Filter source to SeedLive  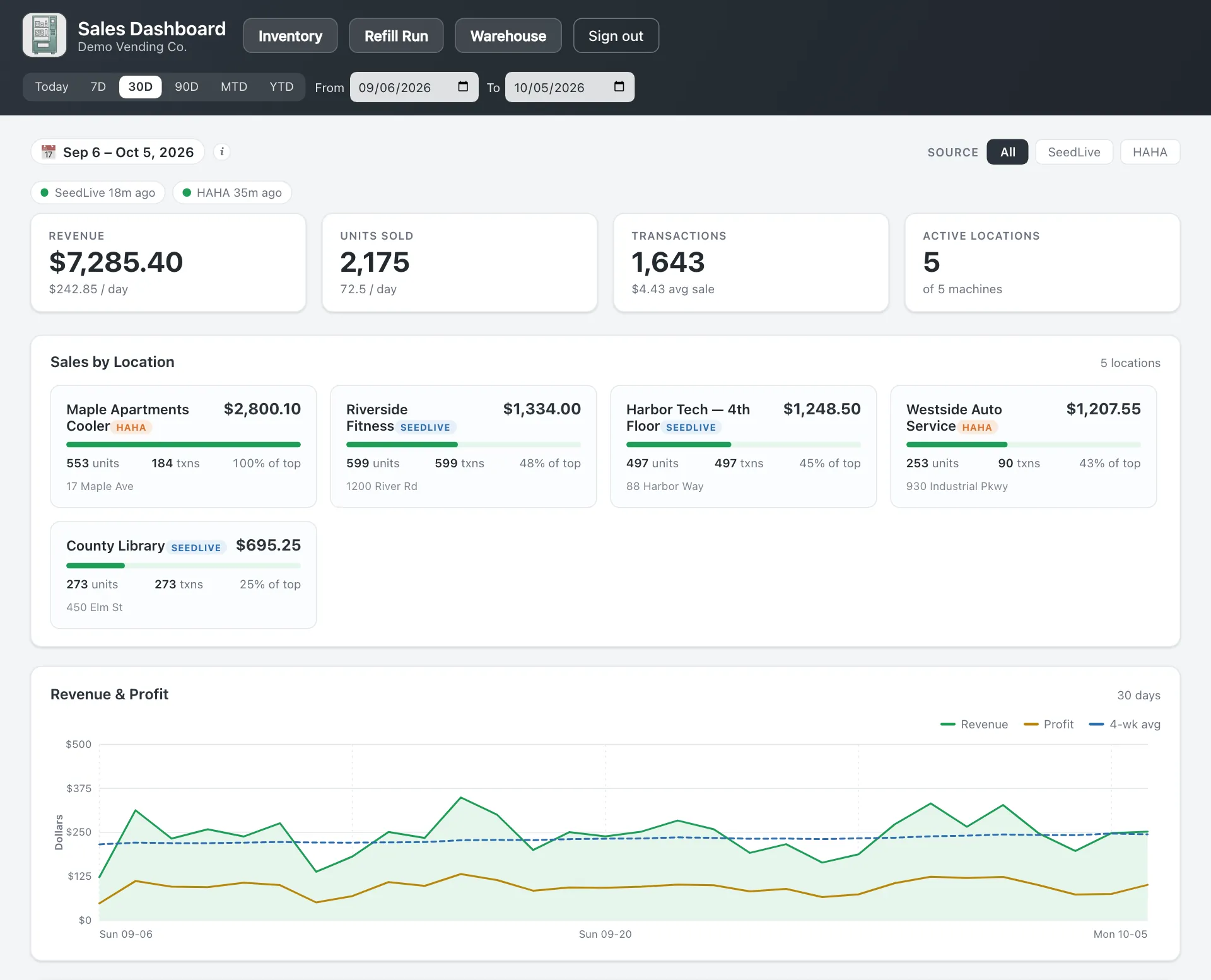coord(1074,152)
